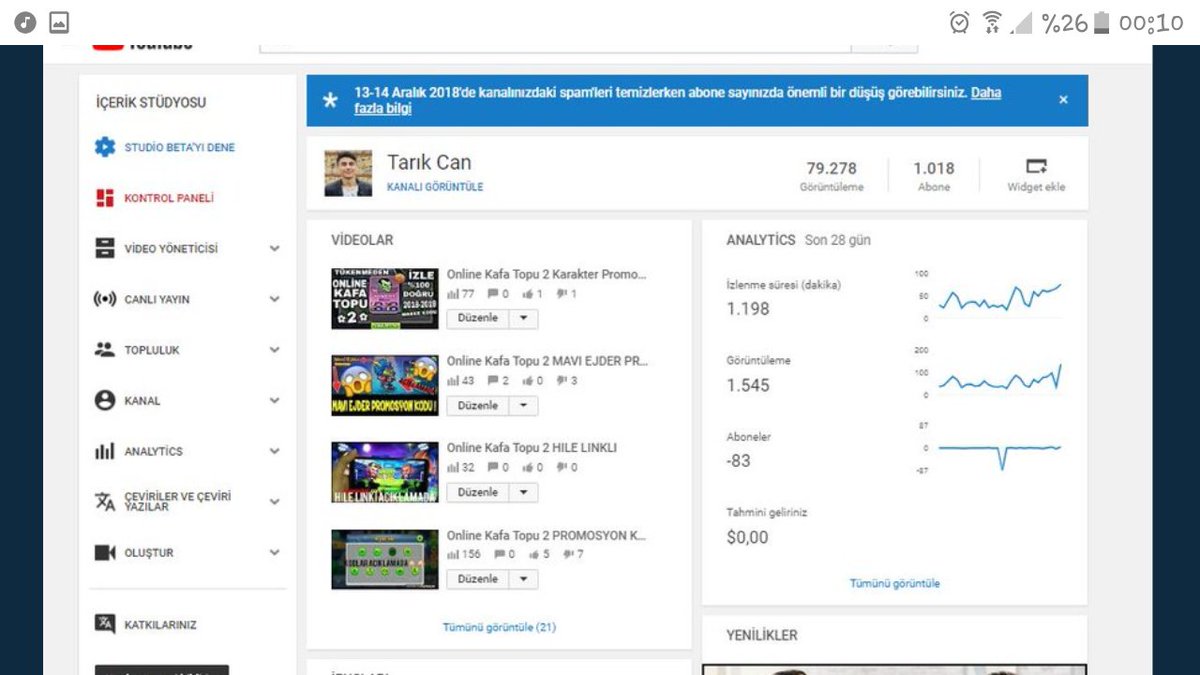Image resolution: width=1200 pixels, height=675 pixels.
Task: Click the Kontrol Paneli dashboard icon
Action: coord(105,198)
